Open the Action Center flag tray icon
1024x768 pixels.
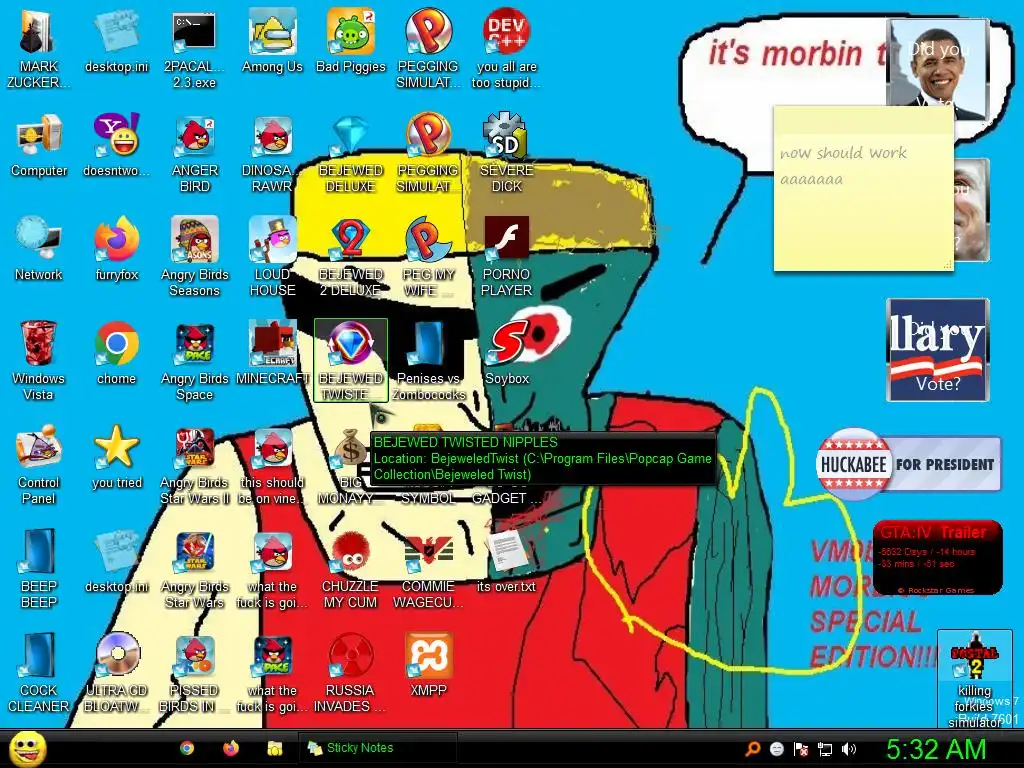click(801, 749)
